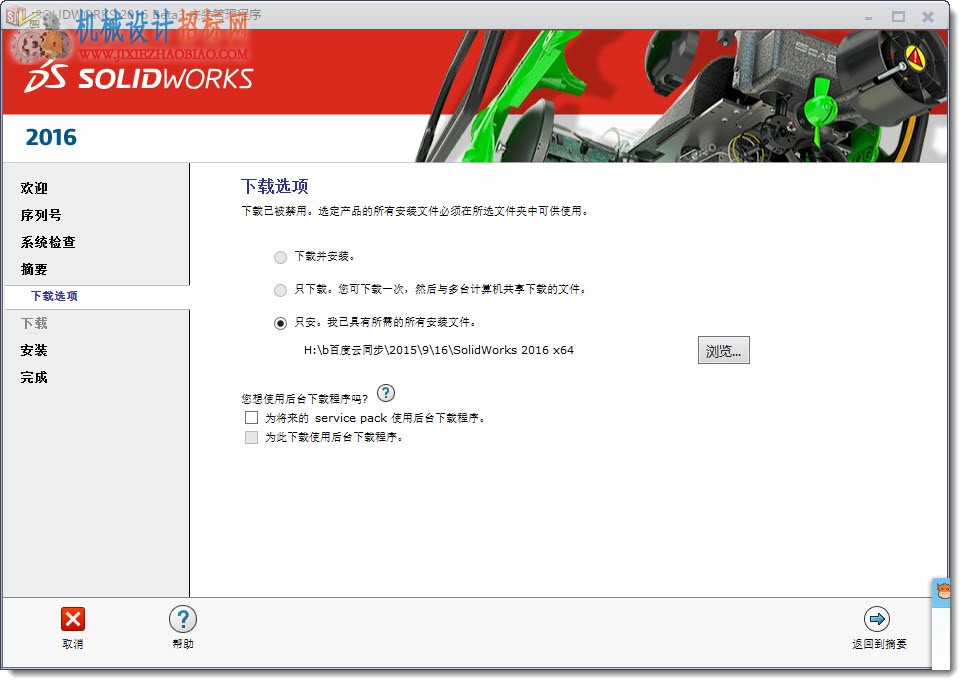Maximize the installation manager window
Screen dimensions: 965x685
(899, 17)
